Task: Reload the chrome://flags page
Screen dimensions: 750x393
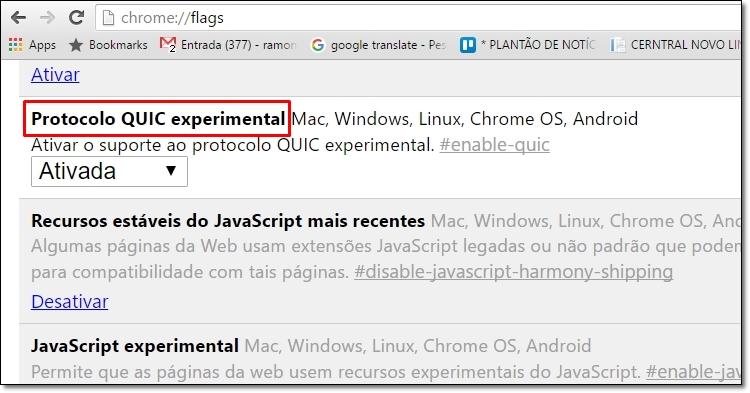Action: tap(77, 18)
